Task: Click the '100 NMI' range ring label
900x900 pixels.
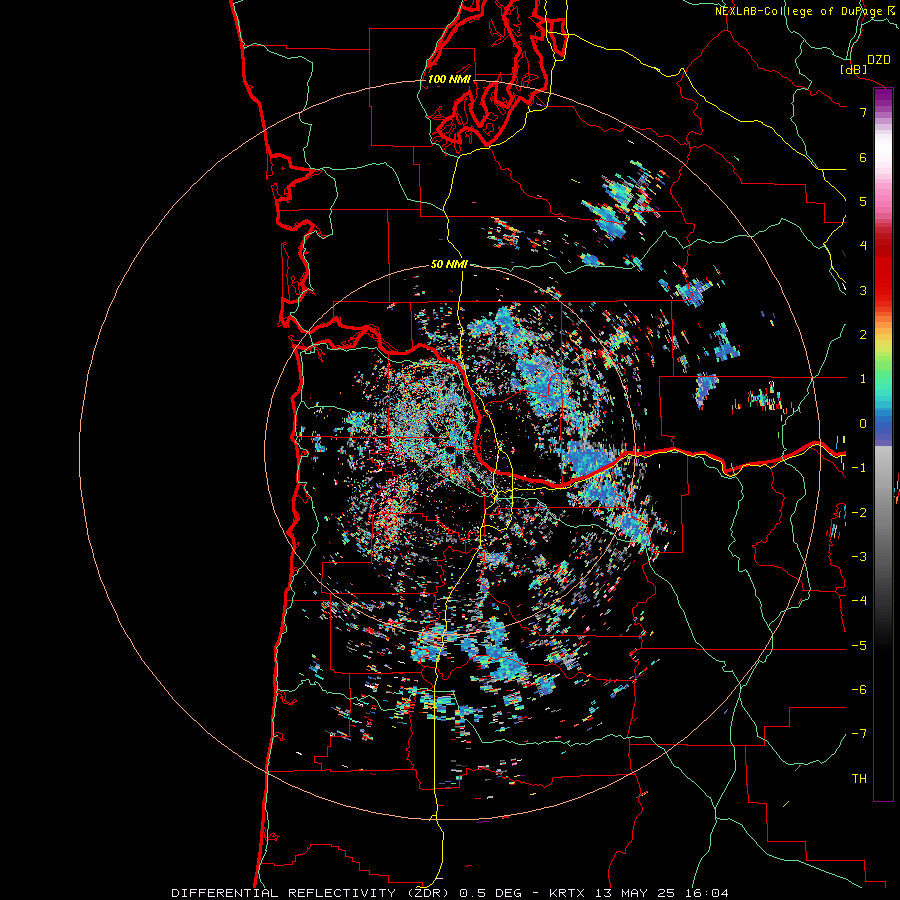Action: click(x=449, y=79)
